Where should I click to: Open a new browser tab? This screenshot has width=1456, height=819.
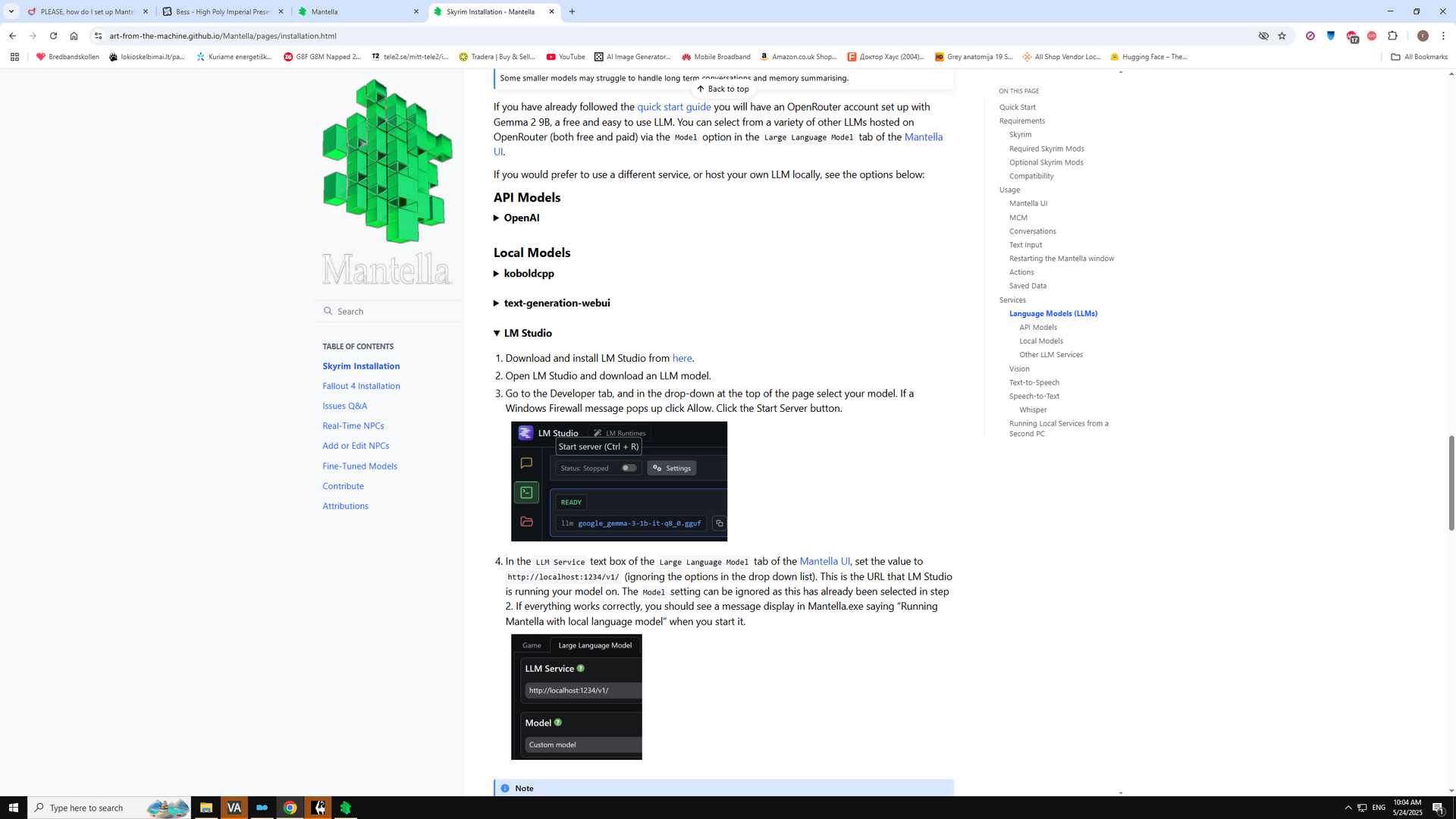pyautogui.click(x=572, y=11)
